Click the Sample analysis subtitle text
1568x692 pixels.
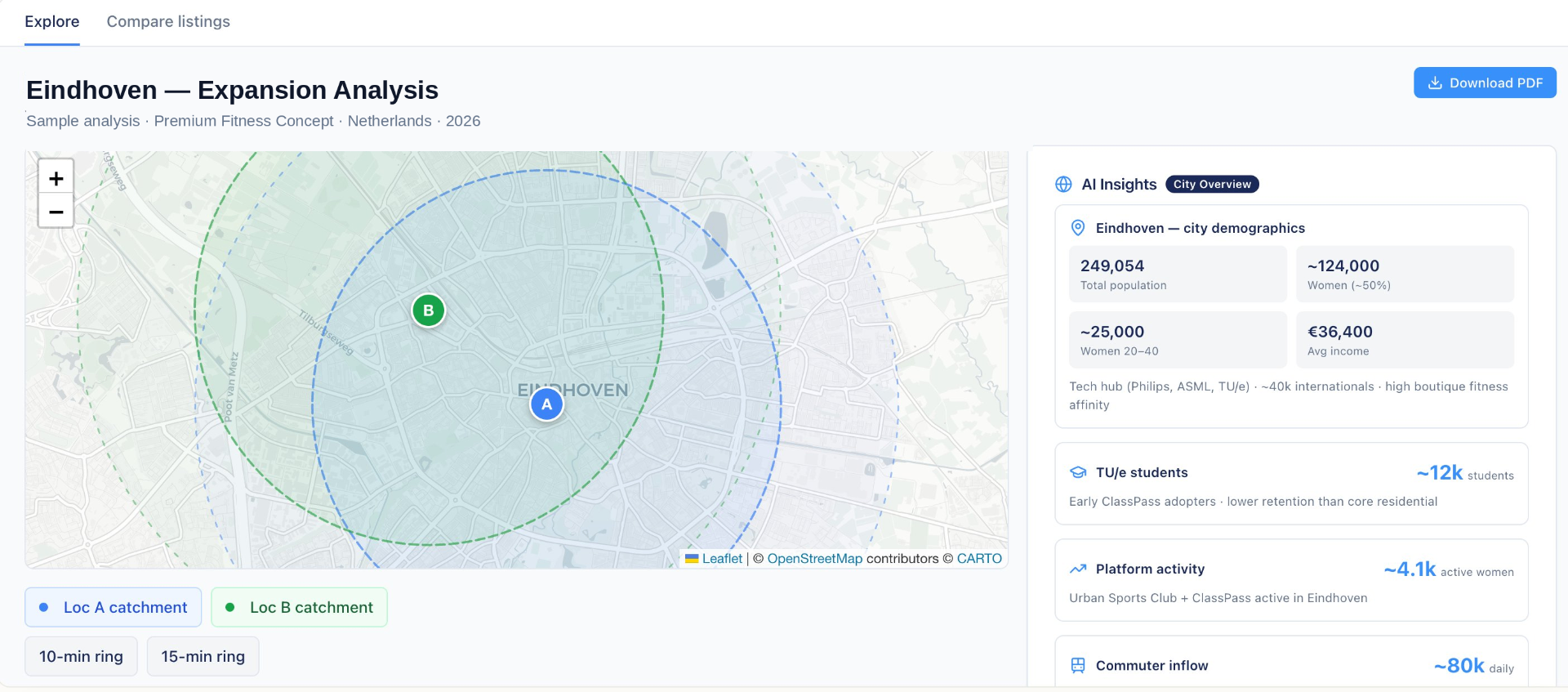(253, 121)
